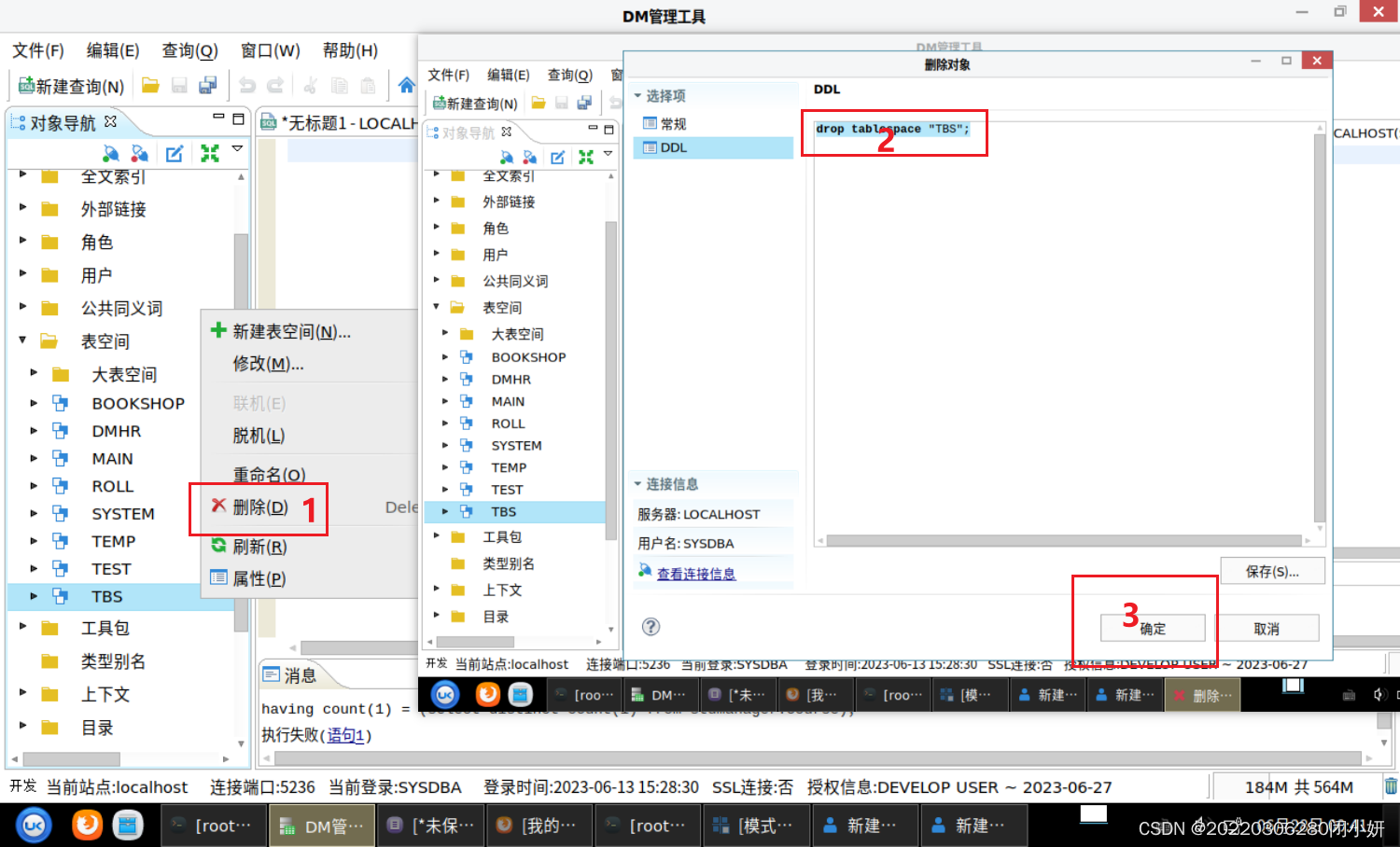Collapse 表空间 node in inner window tree
The image size is (1400, 847).
point(436,307)
